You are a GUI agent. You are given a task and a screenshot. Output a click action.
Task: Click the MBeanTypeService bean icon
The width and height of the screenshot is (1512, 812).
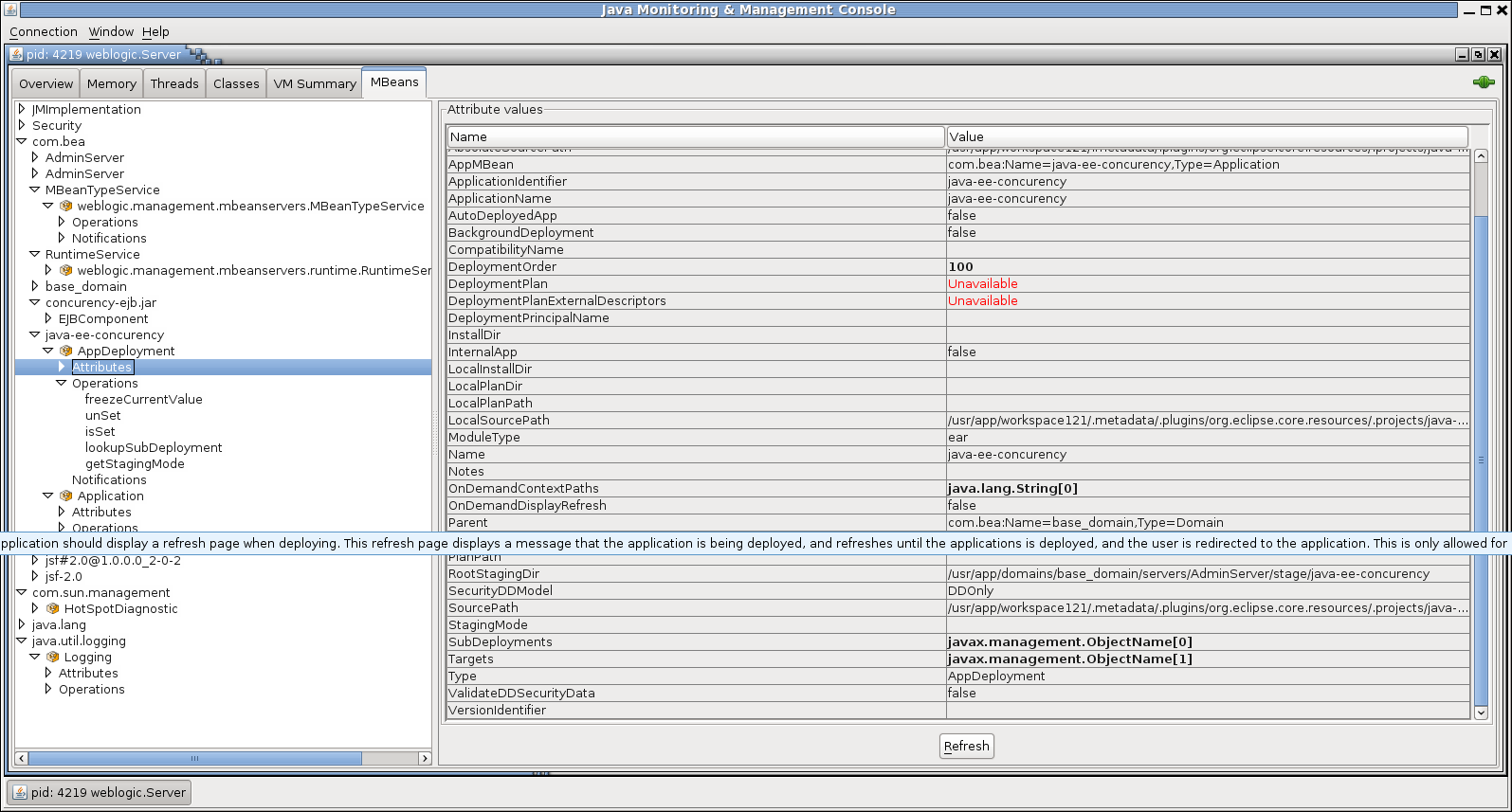[65, 206]
